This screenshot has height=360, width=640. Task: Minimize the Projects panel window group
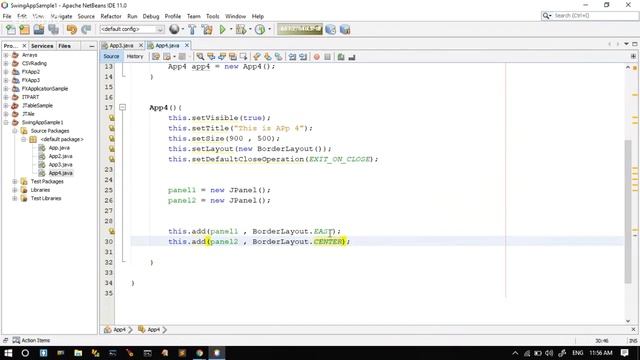pos(91,46)
